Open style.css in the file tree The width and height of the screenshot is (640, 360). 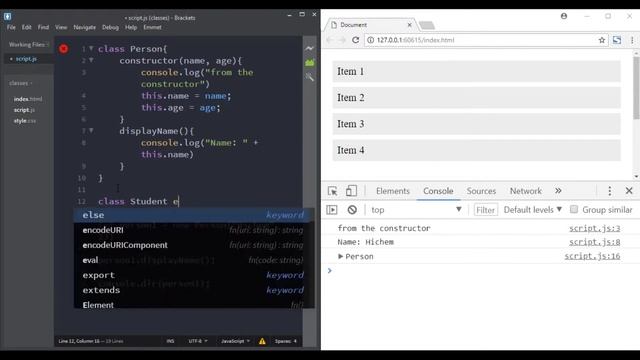[x=24, y=121]
